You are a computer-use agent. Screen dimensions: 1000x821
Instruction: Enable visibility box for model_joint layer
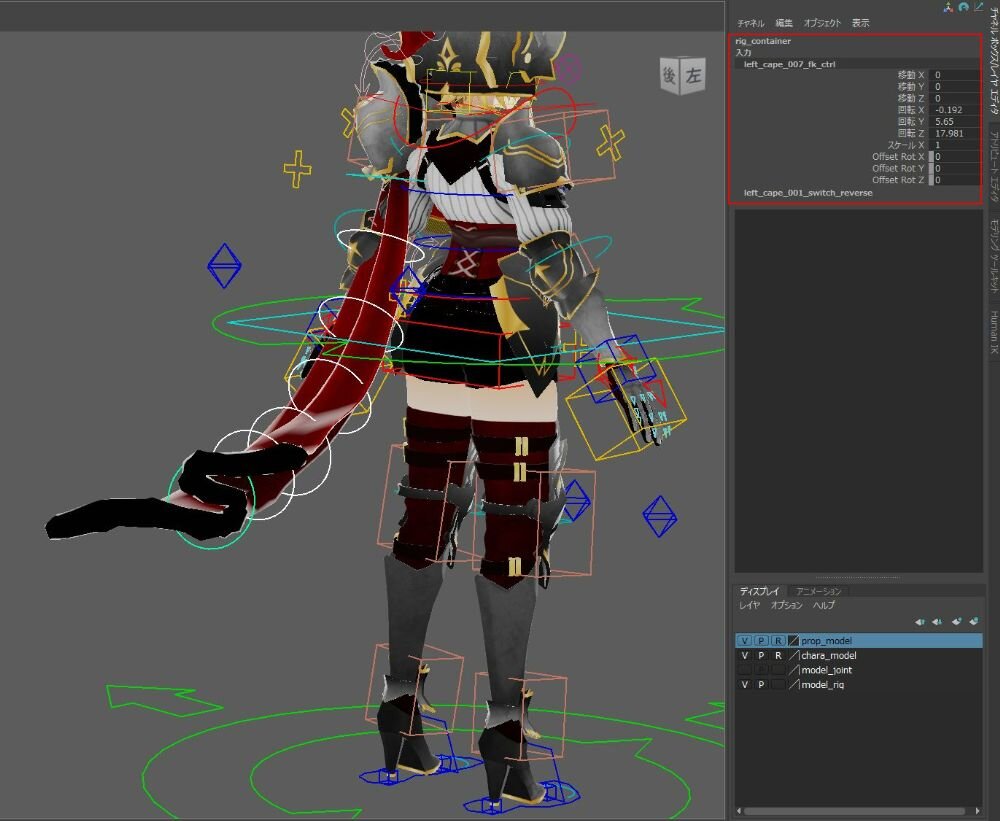click(745, 670)
